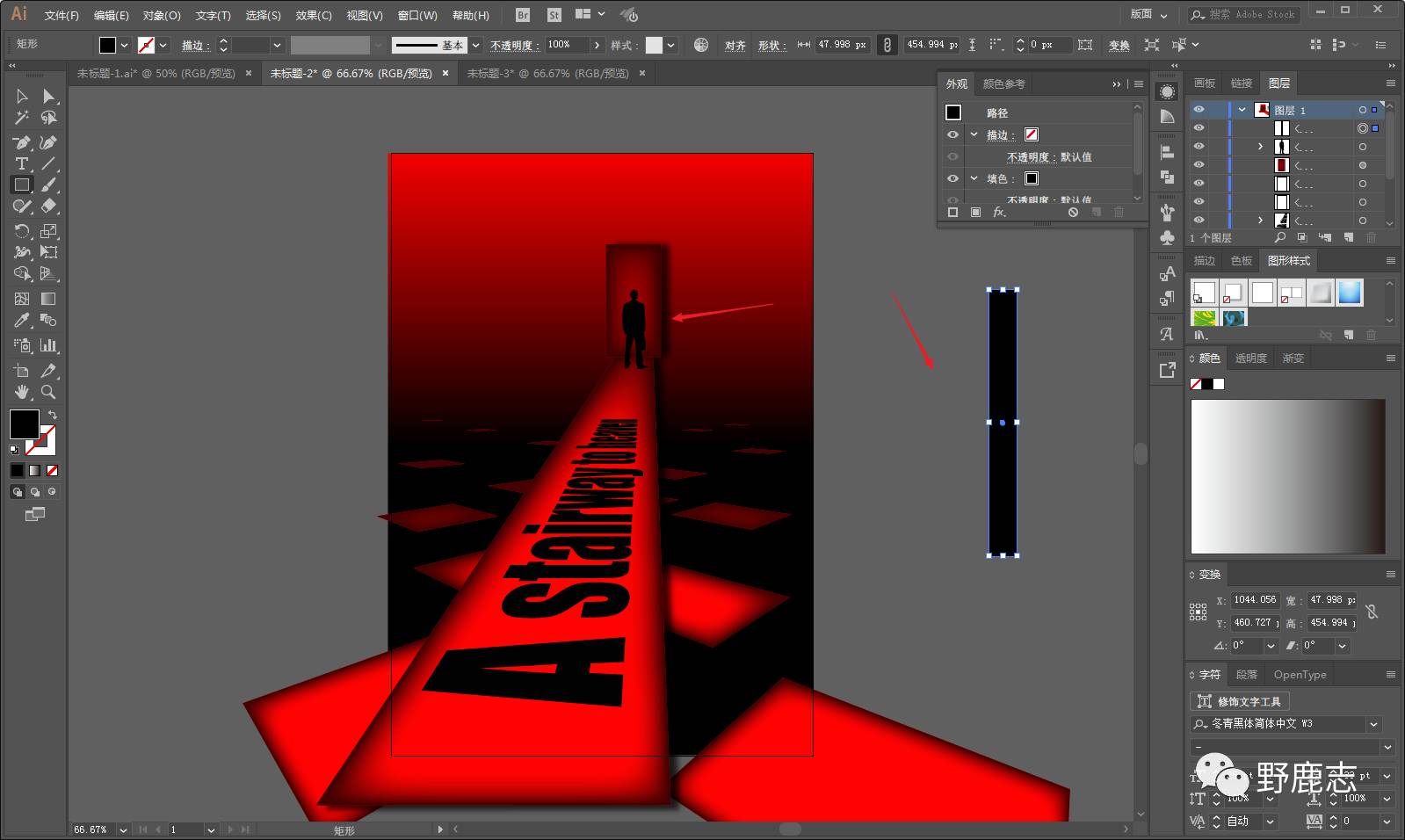The image size is (1405, 840).
Task: Select the Pen tool
Action: click(22, 142)
